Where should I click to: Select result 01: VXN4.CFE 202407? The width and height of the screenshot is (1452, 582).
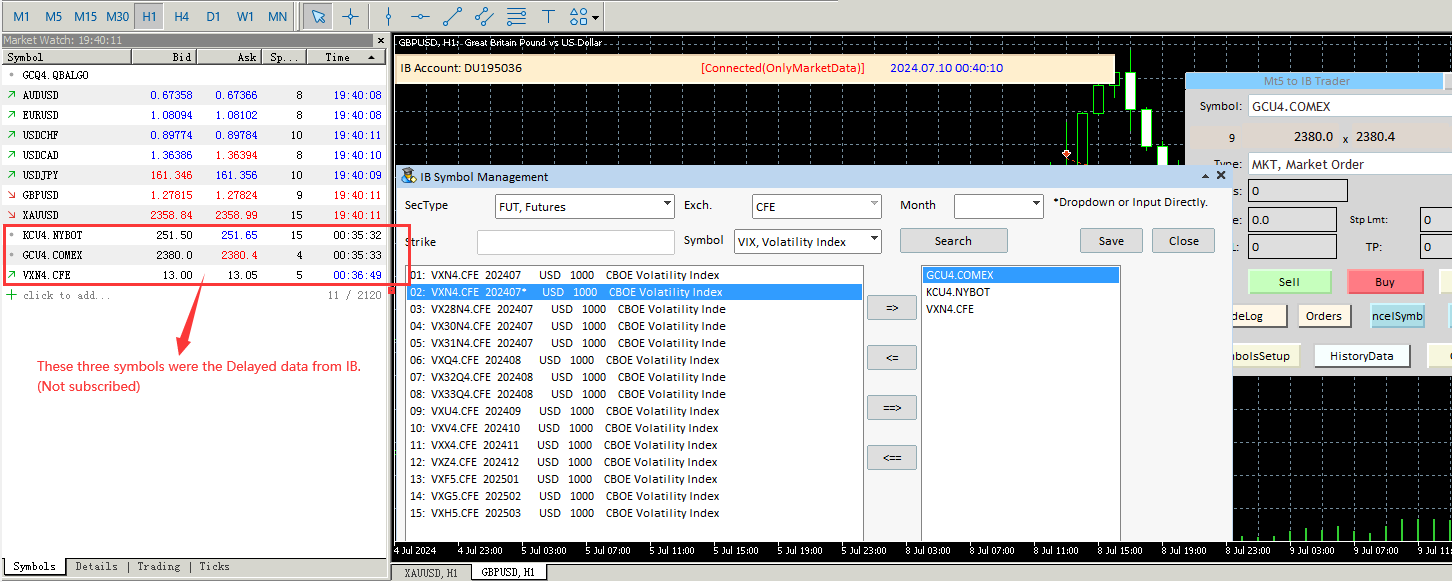(635, 275)
